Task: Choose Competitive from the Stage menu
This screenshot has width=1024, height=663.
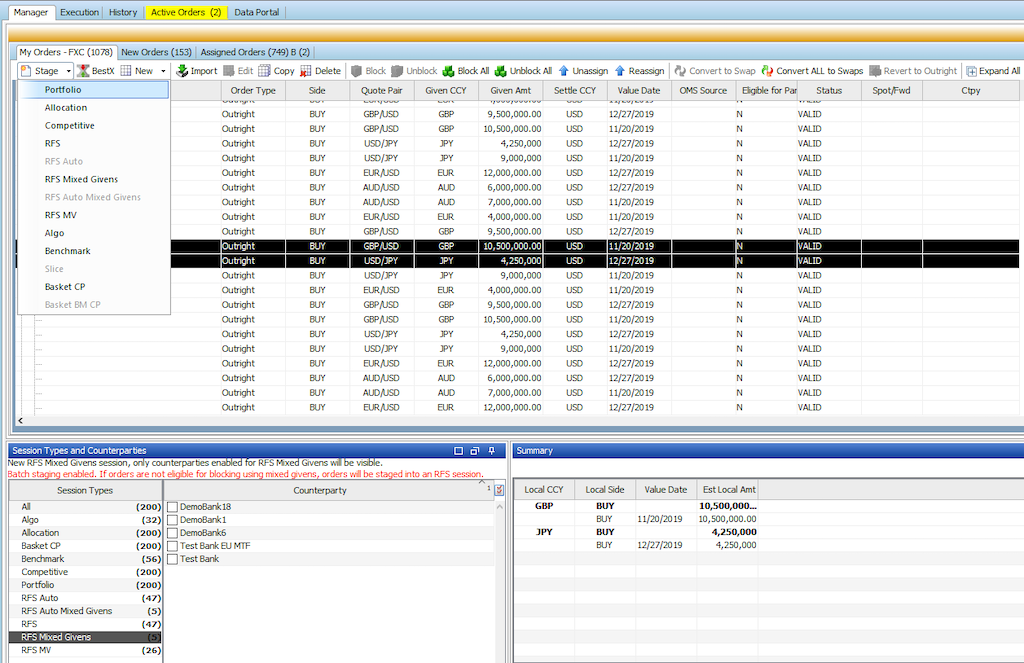Action: tap(69, 126)
